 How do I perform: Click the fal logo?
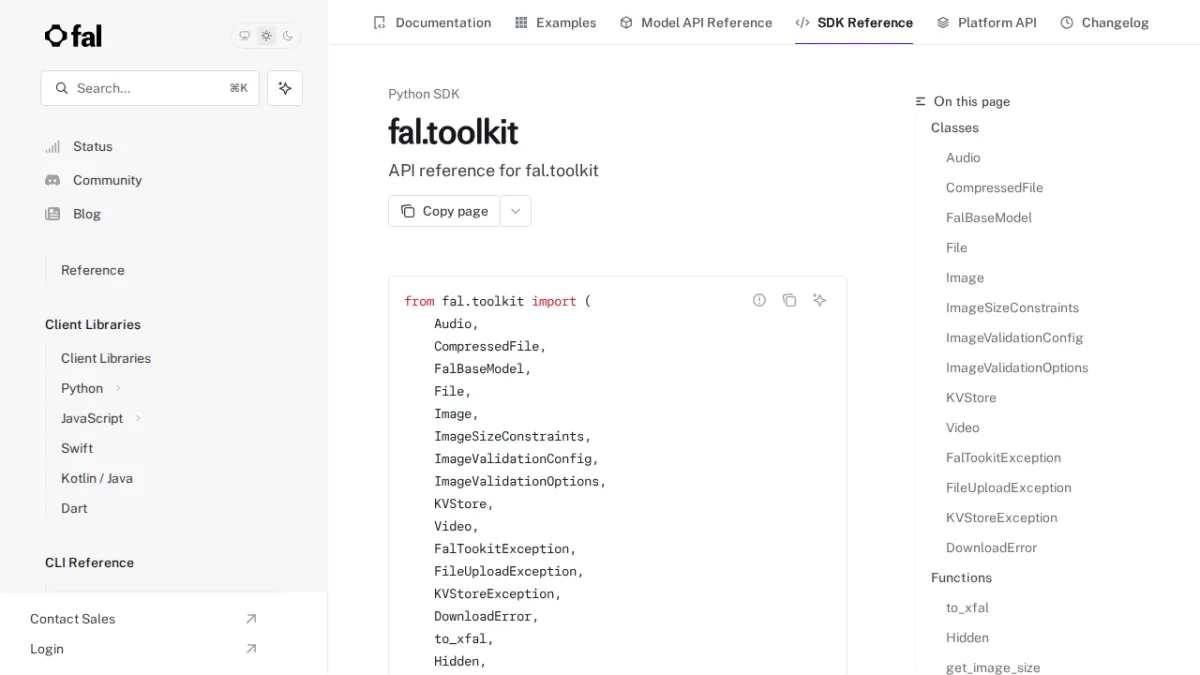pyautogui.click(x=73, y=36)
